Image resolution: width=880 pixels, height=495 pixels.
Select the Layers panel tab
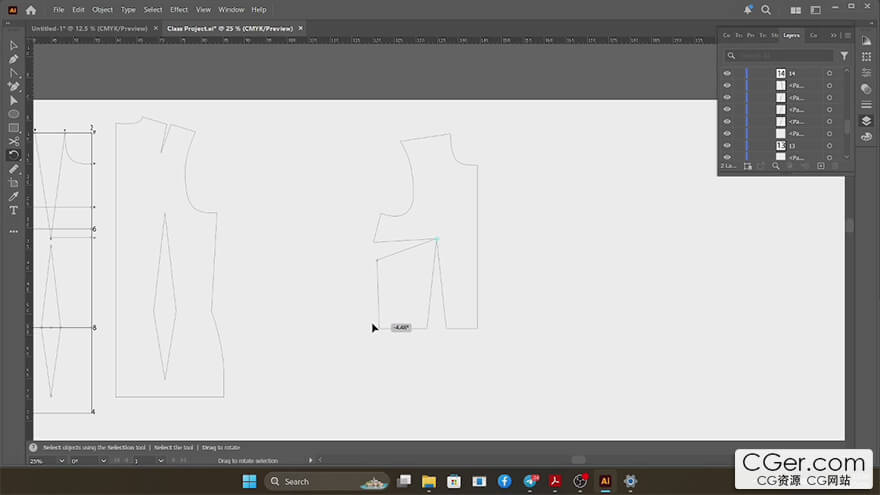click(791, 35)
